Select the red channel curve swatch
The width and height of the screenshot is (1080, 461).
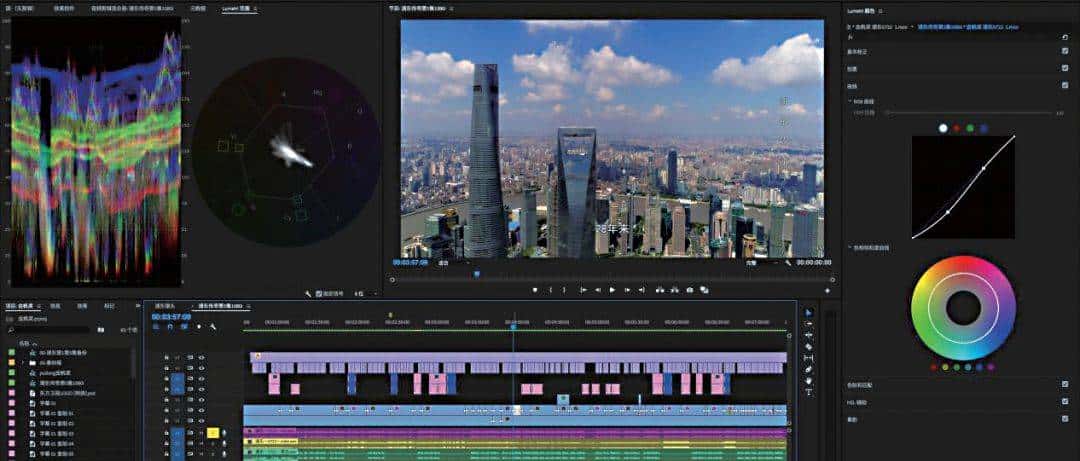pos(956,128)
